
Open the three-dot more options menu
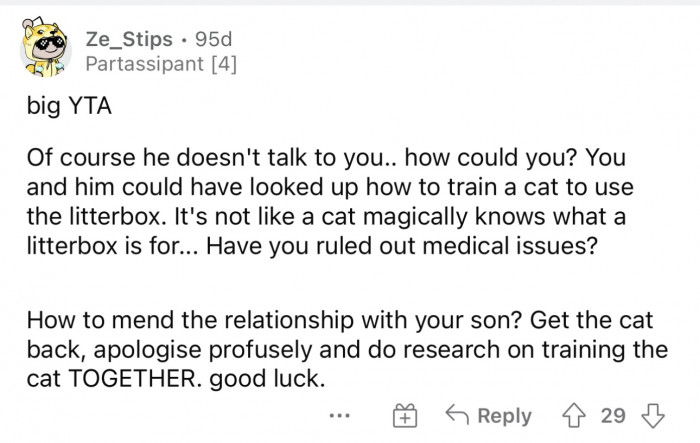[x=342, y=415]
